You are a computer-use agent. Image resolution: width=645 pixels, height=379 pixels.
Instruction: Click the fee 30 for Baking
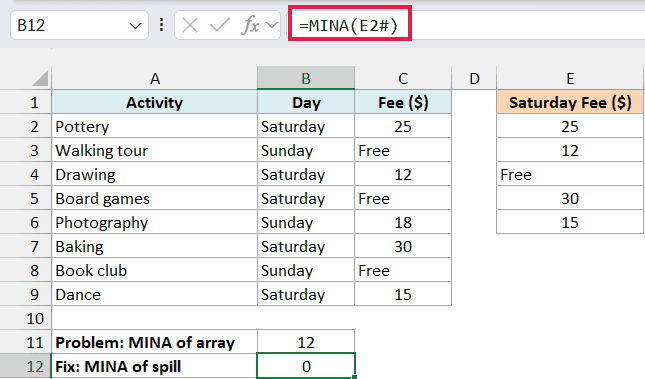click(403, 246)
